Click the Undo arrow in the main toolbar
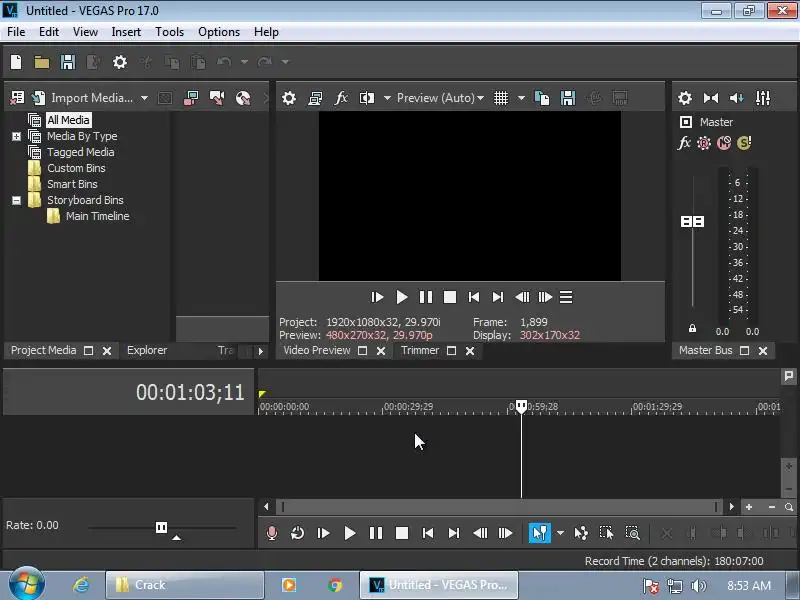This screenshot has height=600, width=800. (x=224, y=62)
